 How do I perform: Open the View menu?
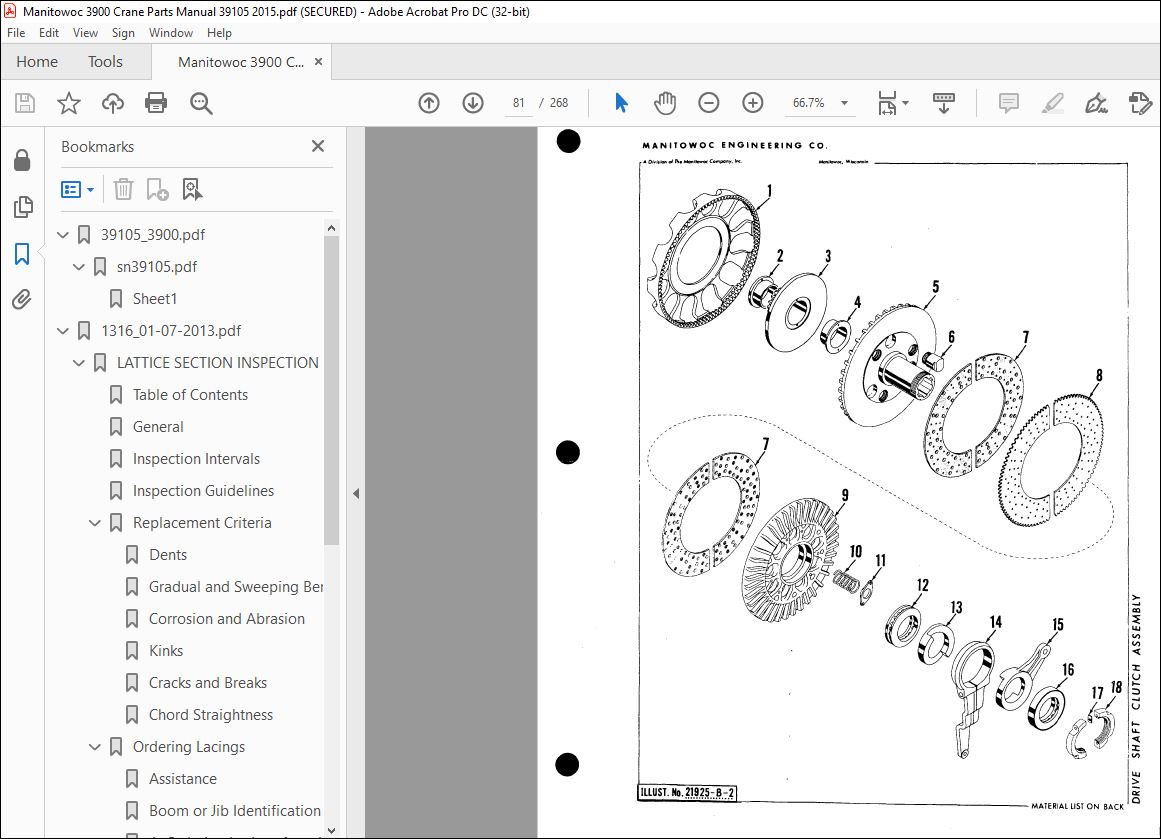(85, 33)
